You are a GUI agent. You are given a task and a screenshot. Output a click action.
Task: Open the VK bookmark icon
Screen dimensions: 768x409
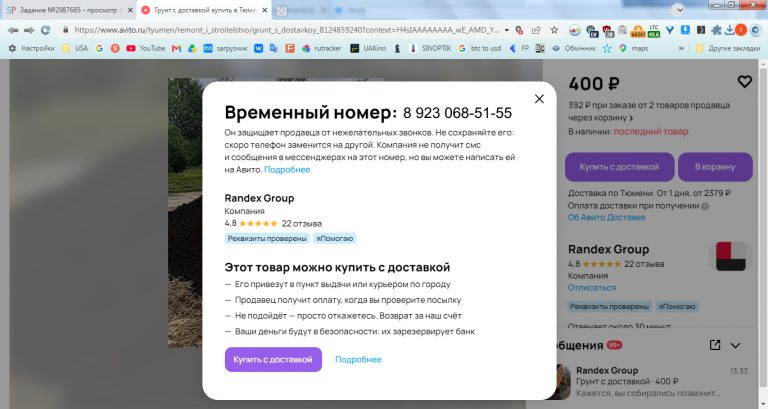coord(258,48)
